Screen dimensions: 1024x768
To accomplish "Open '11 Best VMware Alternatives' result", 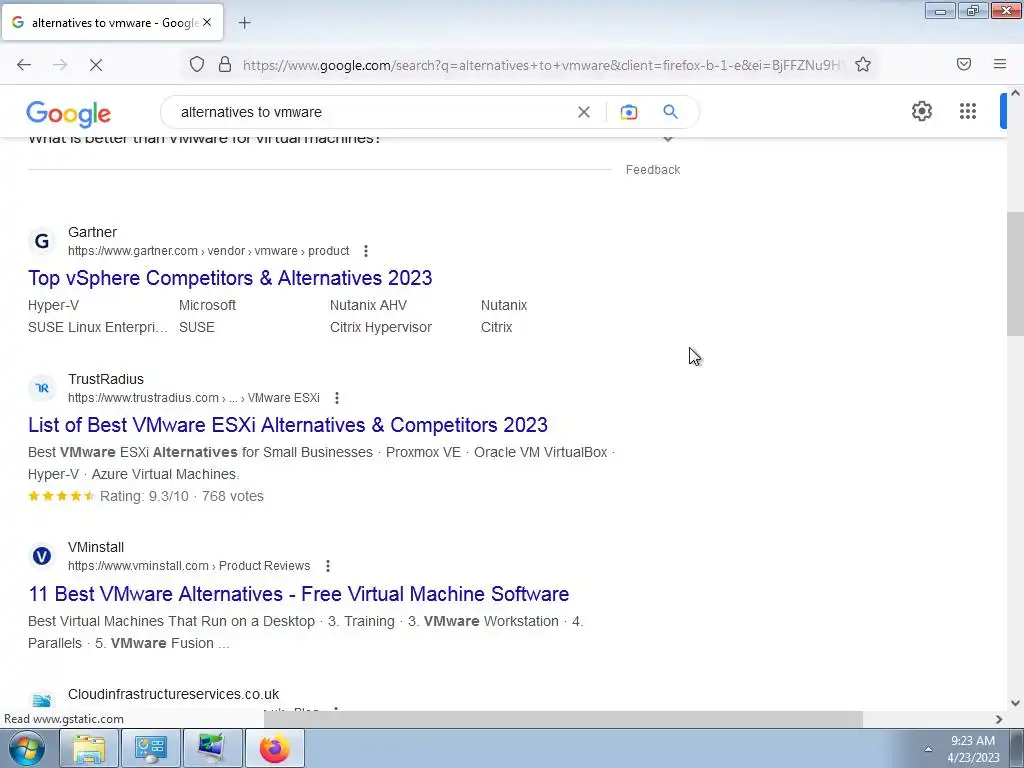I will (x=298, y=594).
